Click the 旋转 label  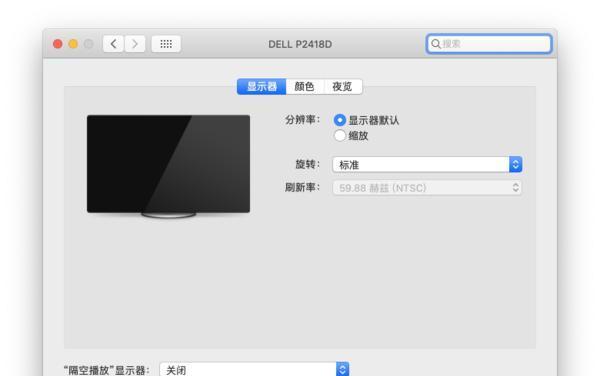(307, 164)
